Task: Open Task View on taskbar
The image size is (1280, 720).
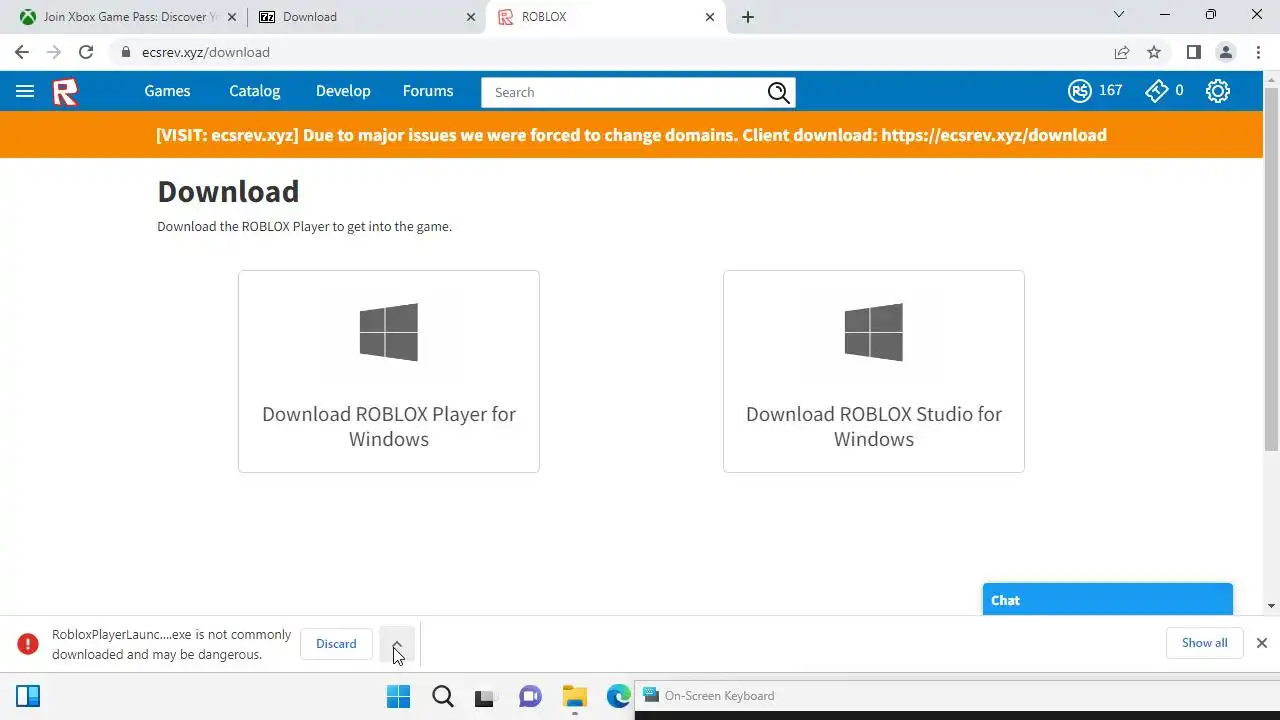Action: pyautogui.click(x=485, y=697)
